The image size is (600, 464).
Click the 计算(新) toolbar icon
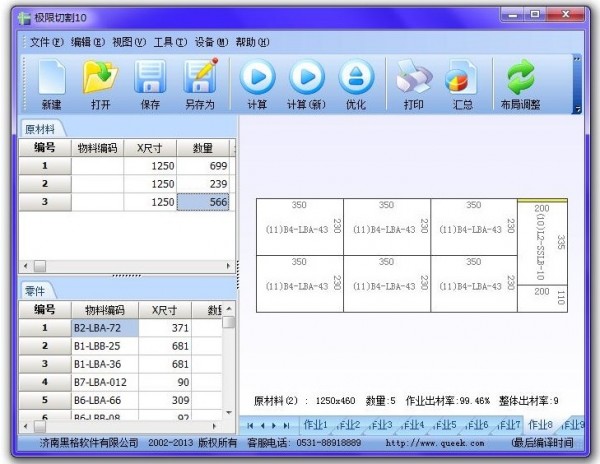click(306, 84)
